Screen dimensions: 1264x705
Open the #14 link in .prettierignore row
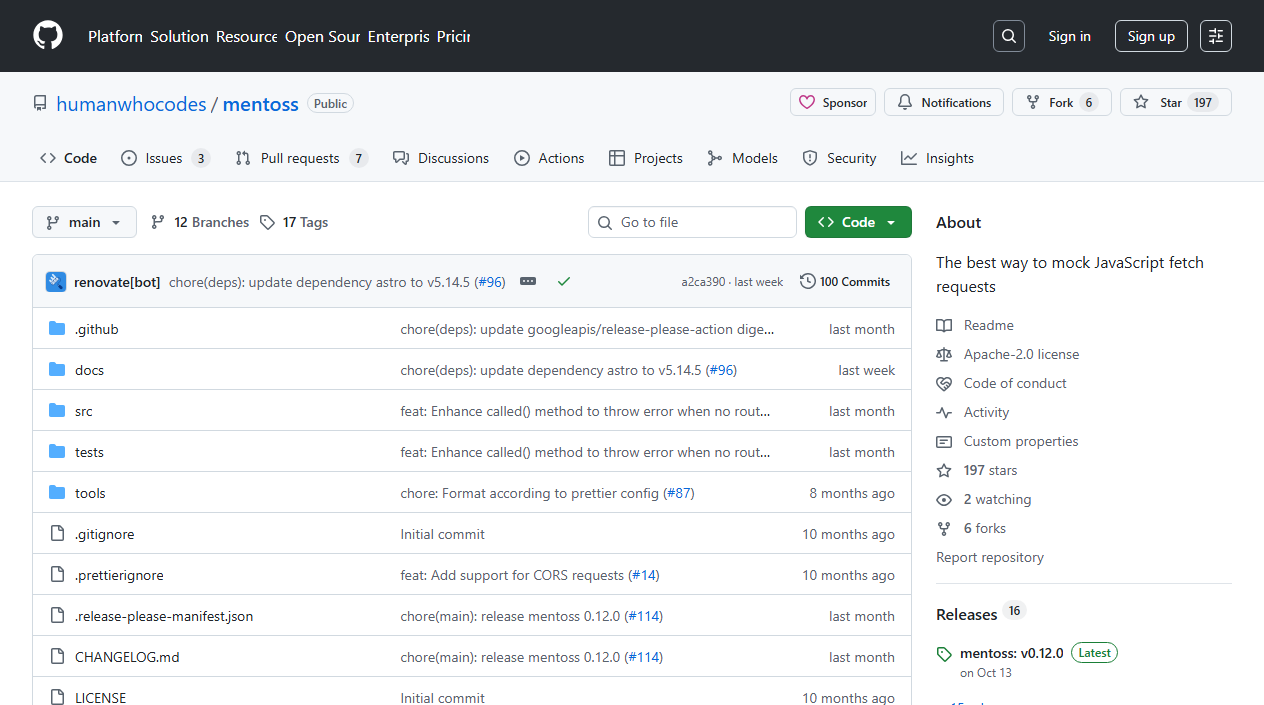[x=644, y=575]
